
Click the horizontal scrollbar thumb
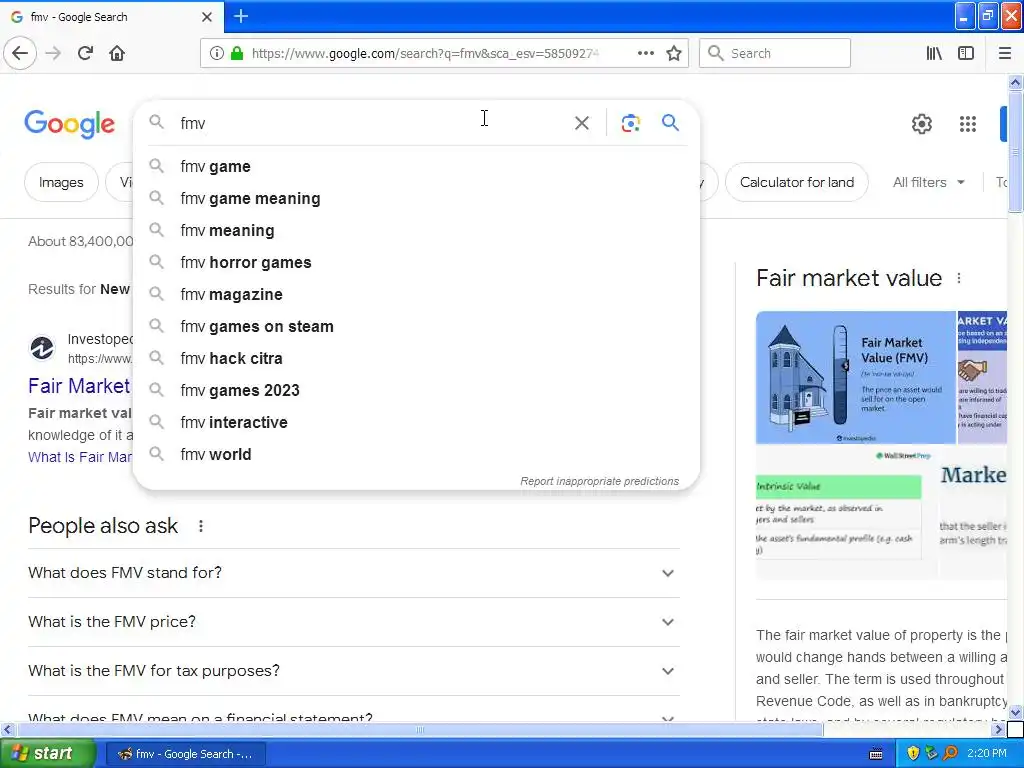(x=420, y=729)
